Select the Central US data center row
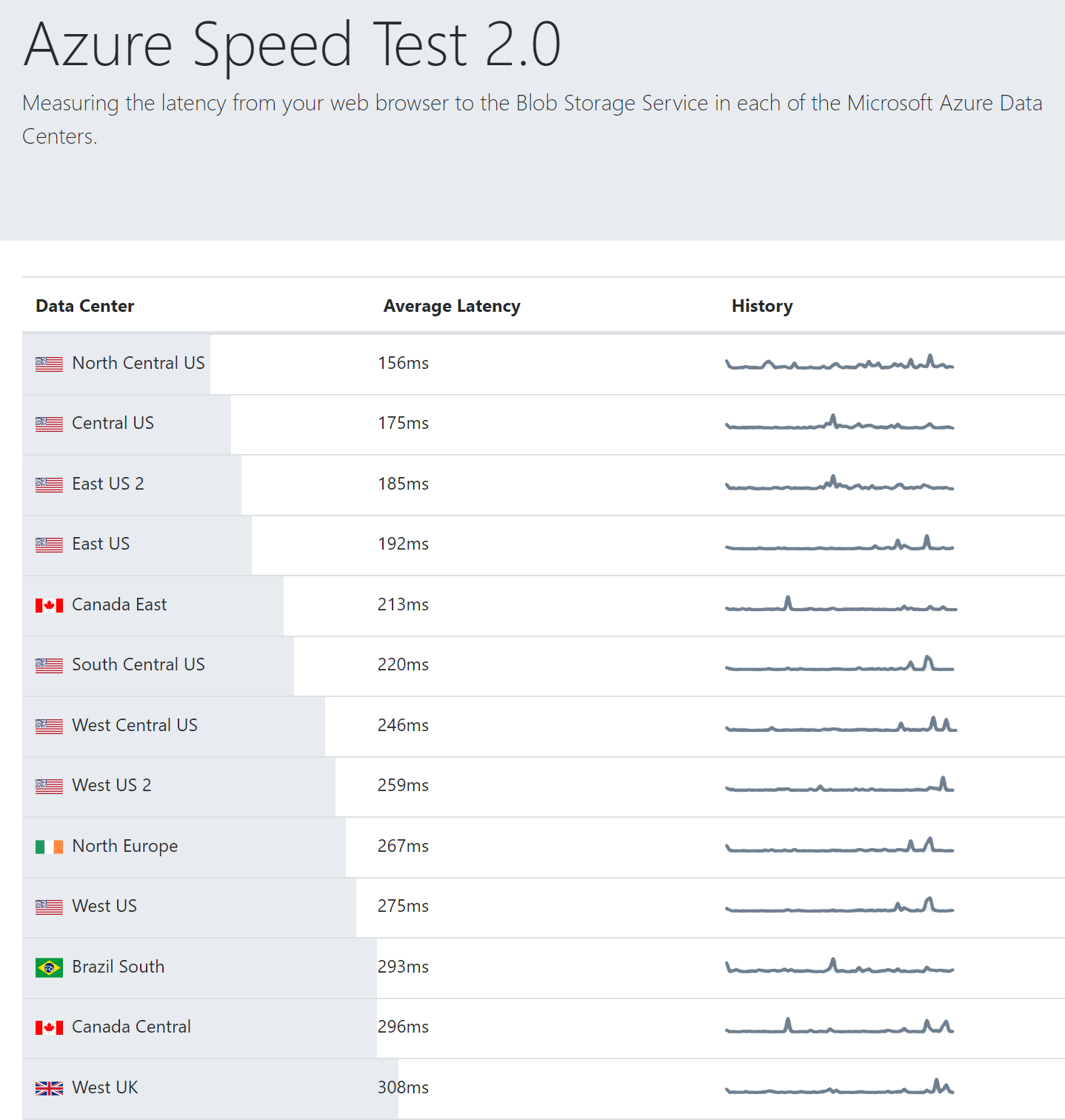 tap(113, 424)
